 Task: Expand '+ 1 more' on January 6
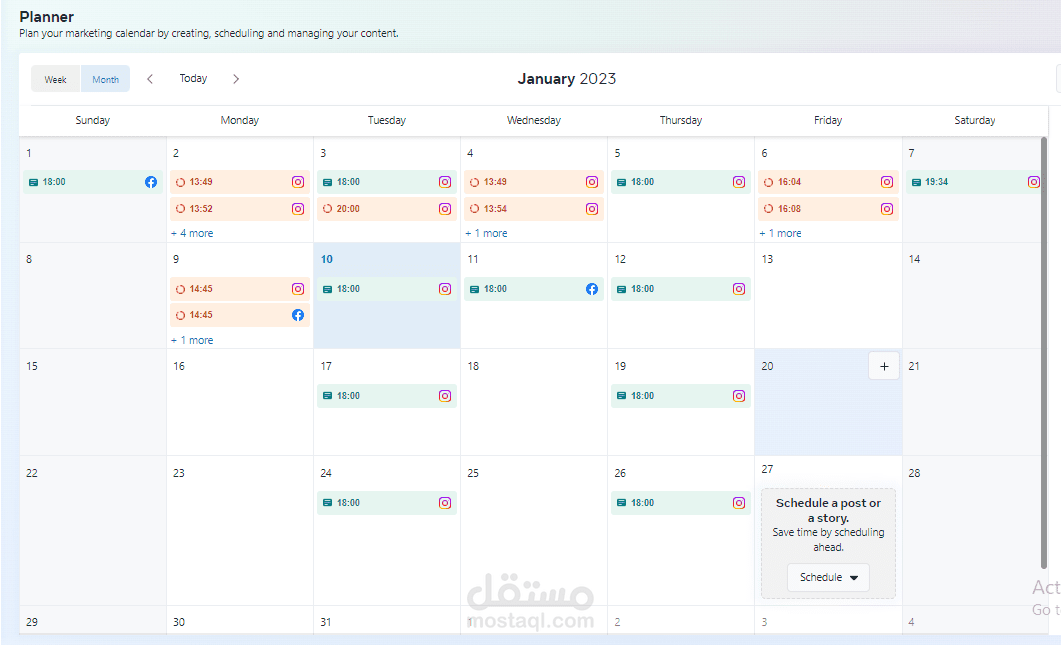point(780,233)
